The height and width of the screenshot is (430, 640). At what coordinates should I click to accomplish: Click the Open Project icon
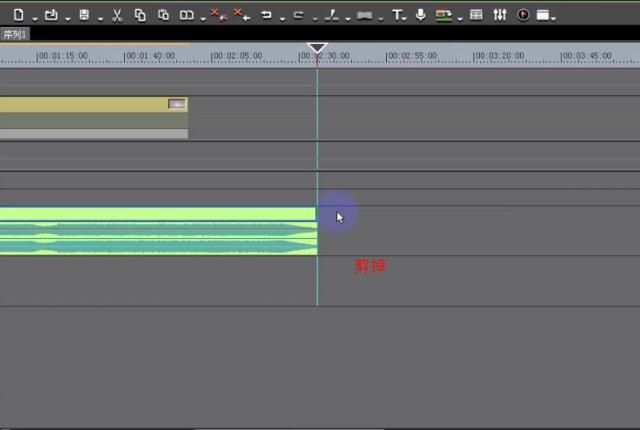click(51, 15)
